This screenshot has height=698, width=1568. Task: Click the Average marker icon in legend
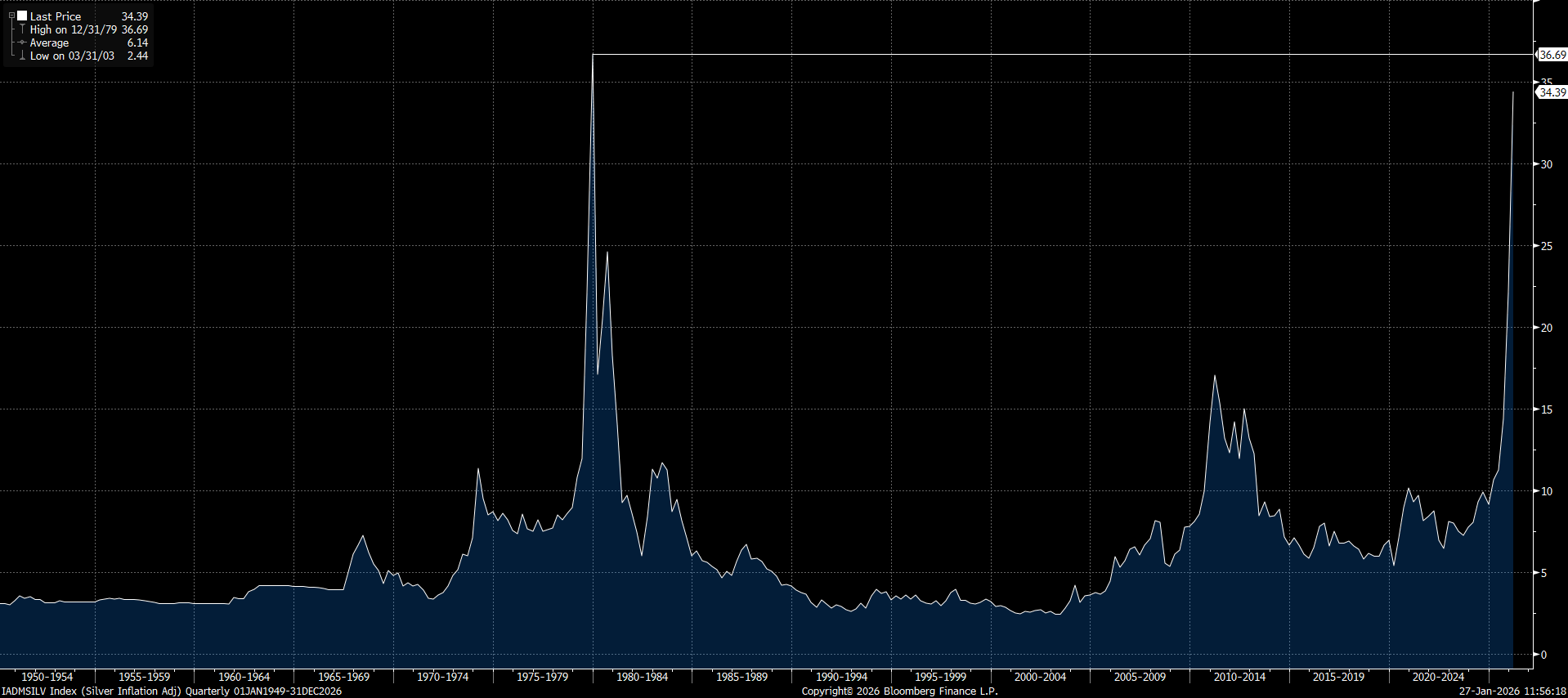click(x=22, y=43)
